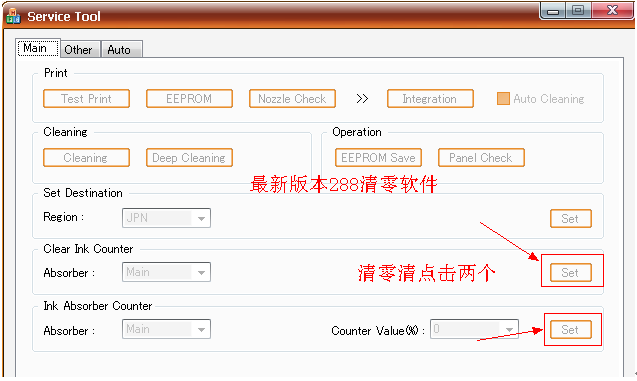637x381 pixels.
Task: Open the Other tab
Action: click(x=80, y=50)
